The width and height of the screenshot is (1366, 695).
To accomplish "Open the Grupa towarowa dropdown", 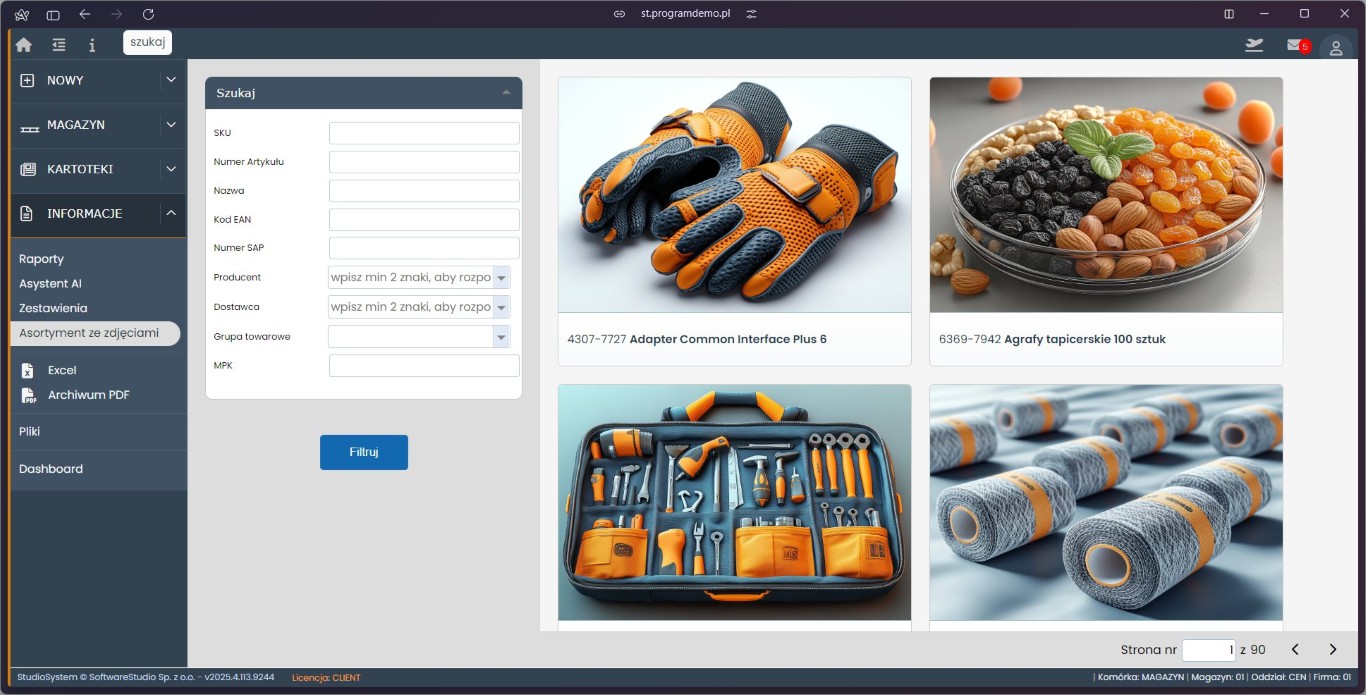I will click(501, 337).
